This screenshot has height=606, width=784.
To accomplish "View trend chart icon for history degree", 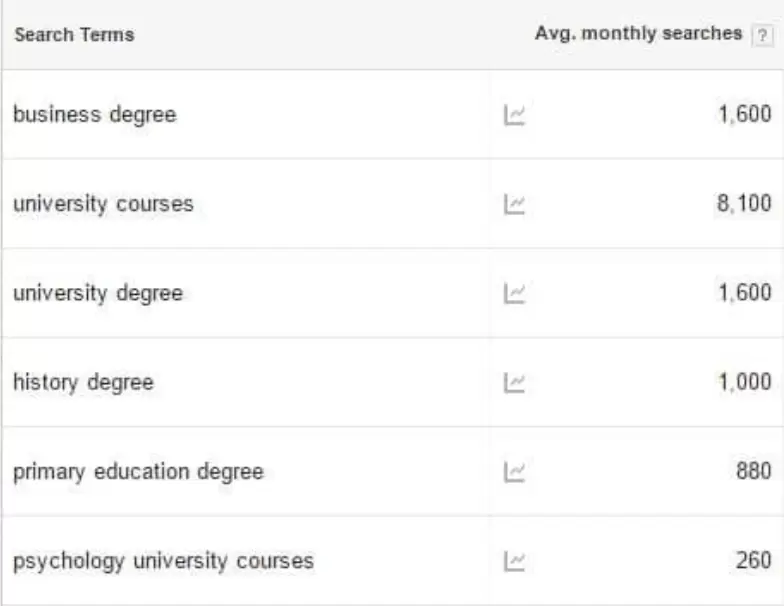I will 514,383.
